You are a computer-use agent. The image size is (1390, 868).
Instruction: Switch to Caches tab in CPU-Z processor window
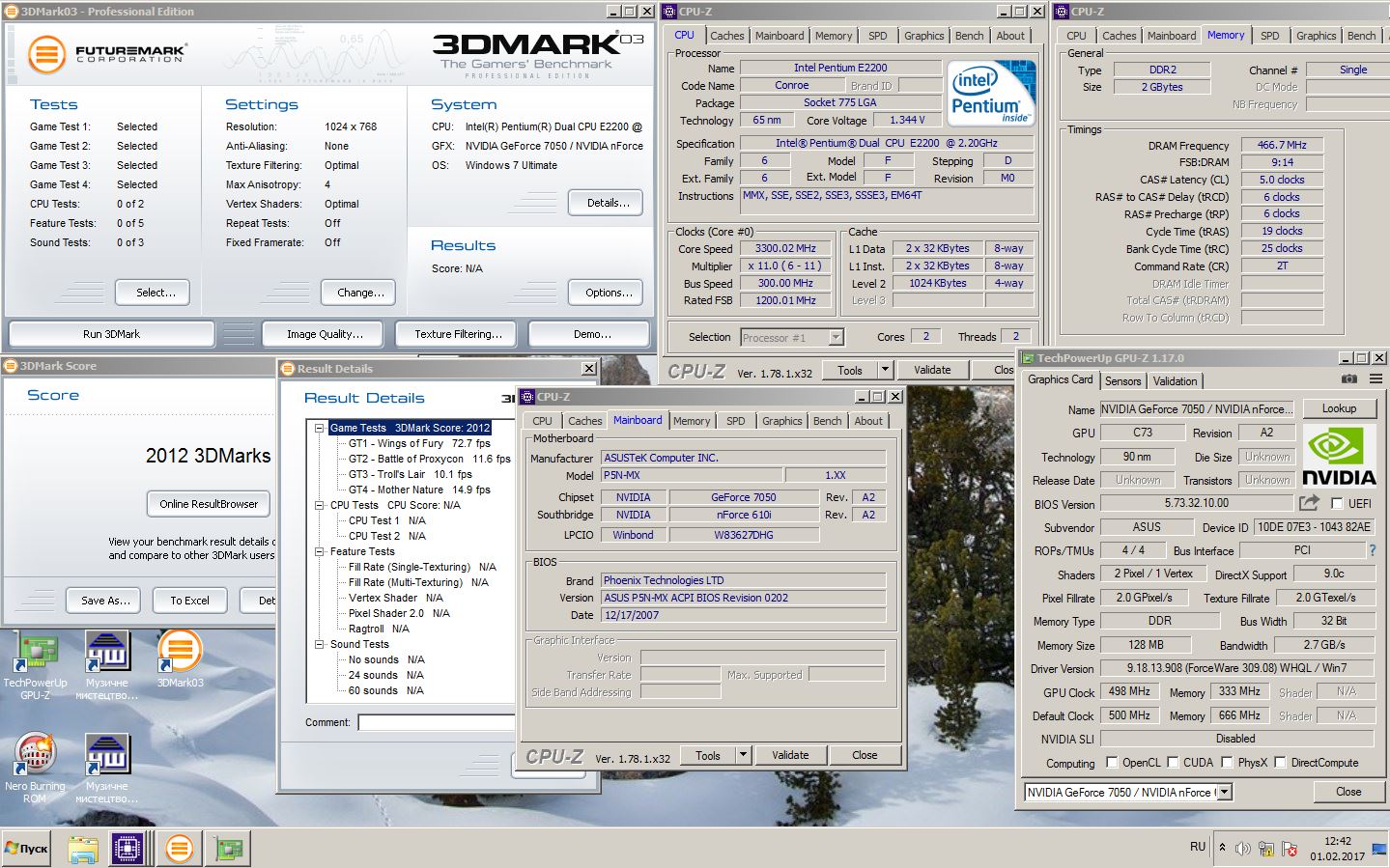click(x=727, y=36)
